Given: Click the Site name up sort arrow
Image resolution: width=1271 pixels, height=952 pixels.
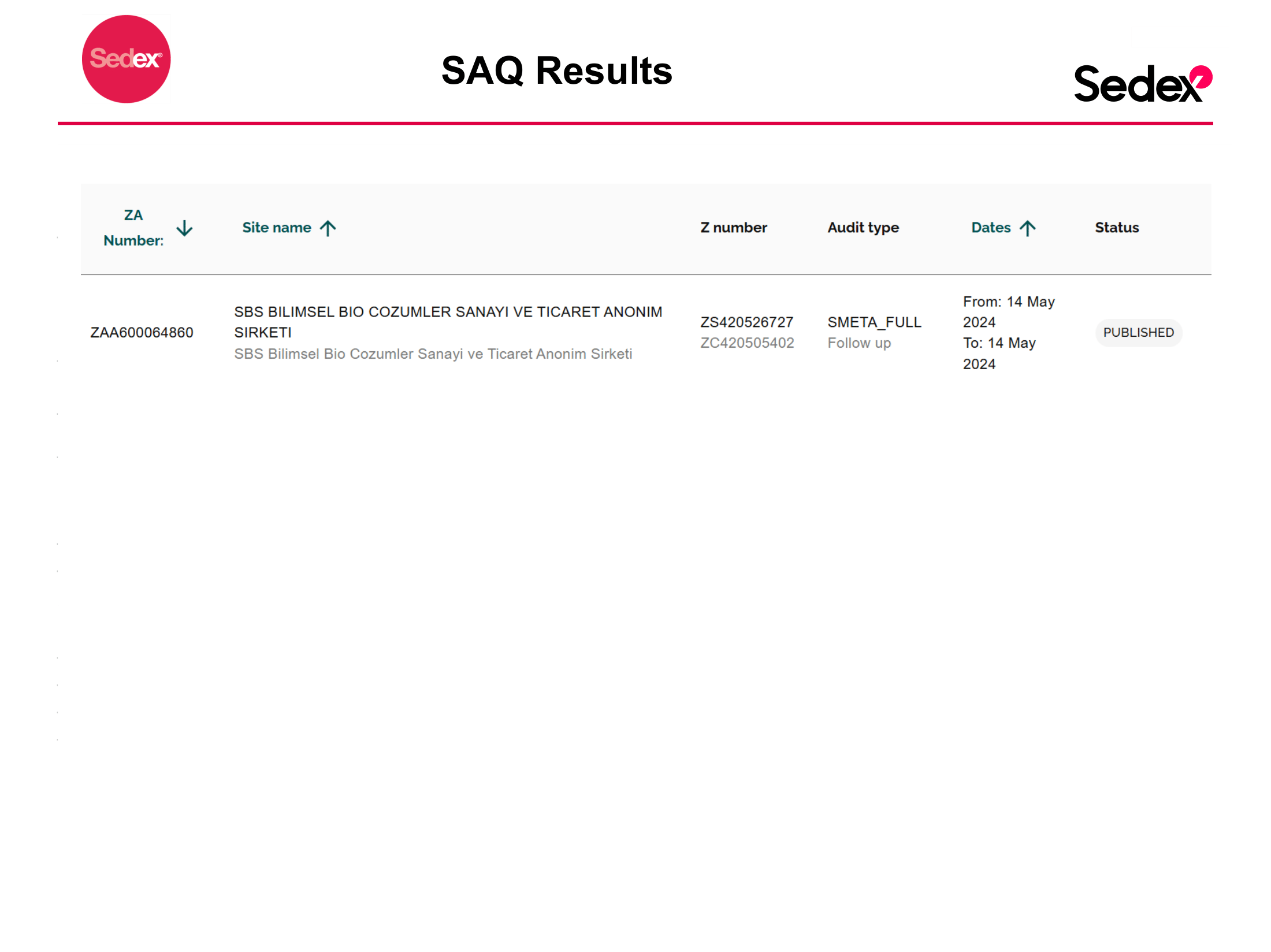Looking at the screenshot, I should [x=328, y=228].
